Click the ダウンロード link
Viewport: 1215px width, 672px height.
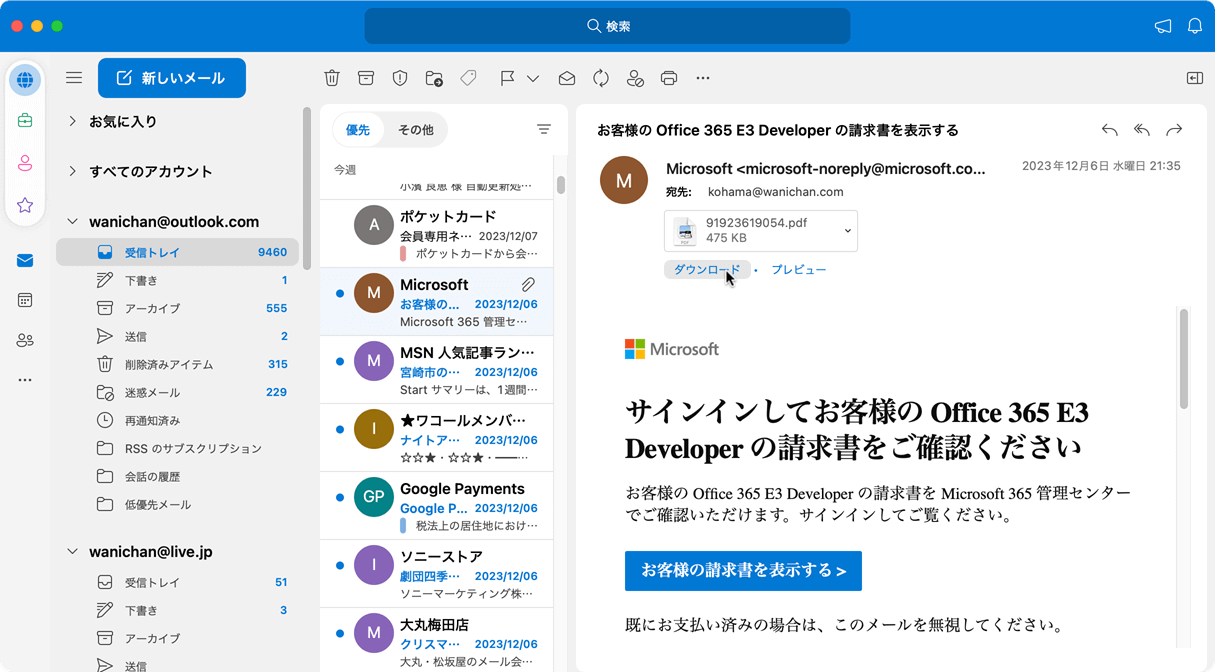[x=707, y=270]
